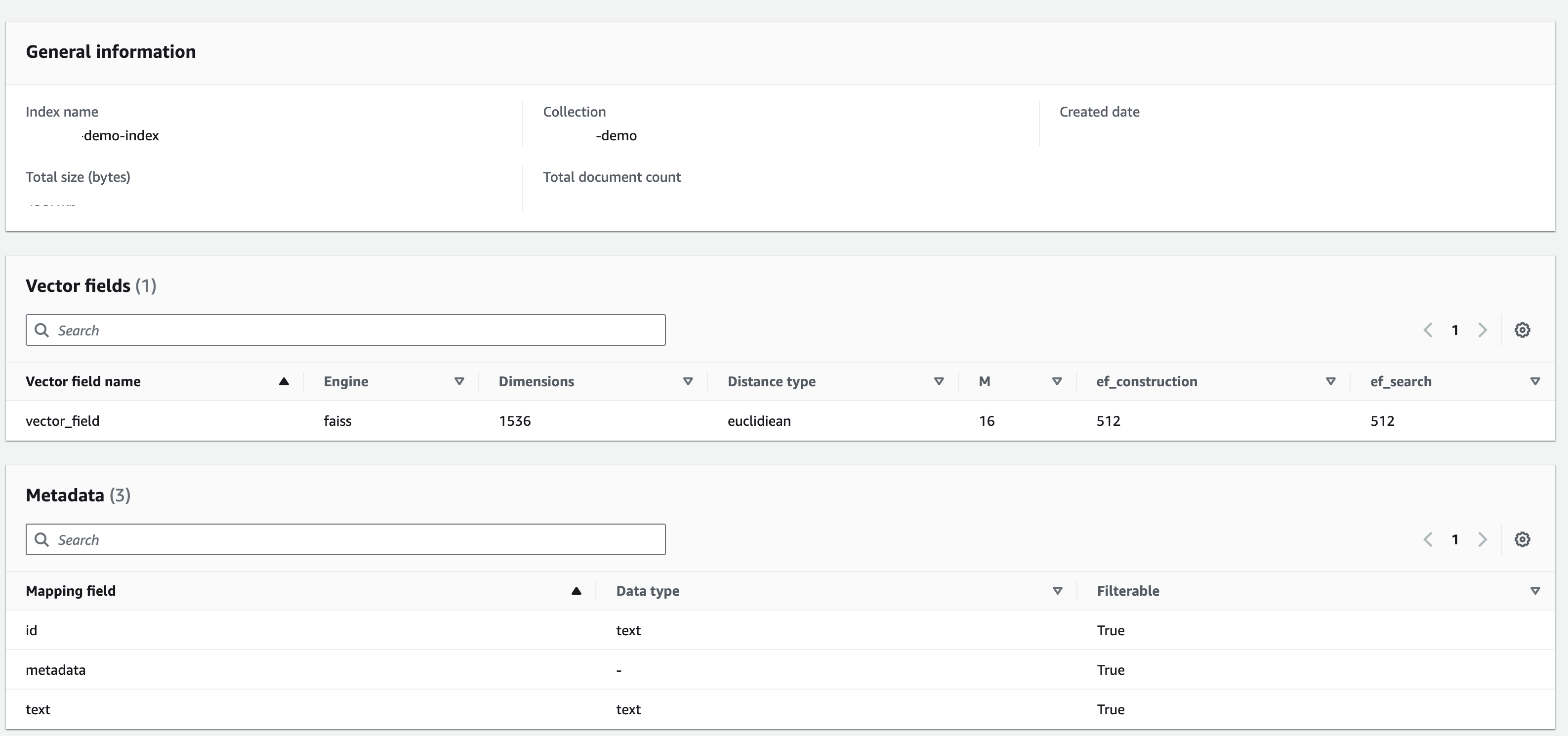
Task: Open Vector fields table settings gear
Action: tap(1523, 330)
